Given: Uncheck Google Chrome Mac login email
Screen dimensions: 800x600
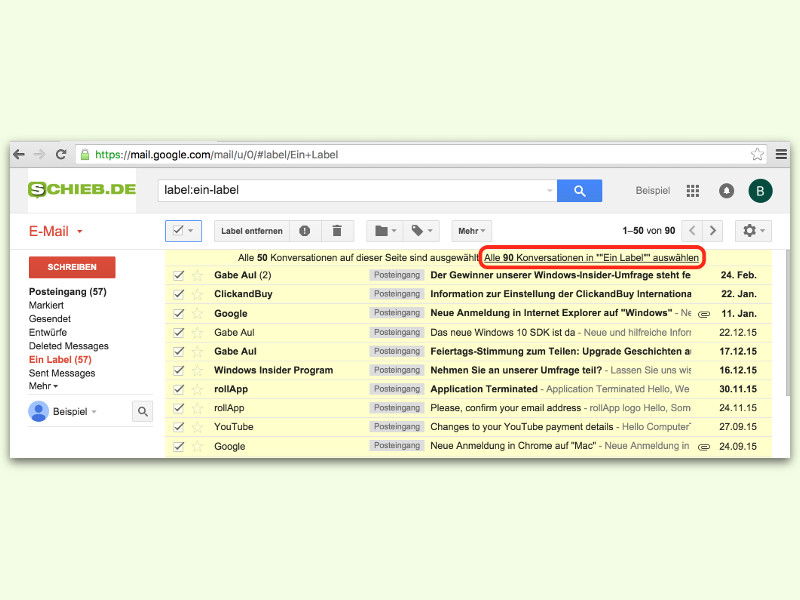Looking at the screenshot, I should (x=178, y=446).
